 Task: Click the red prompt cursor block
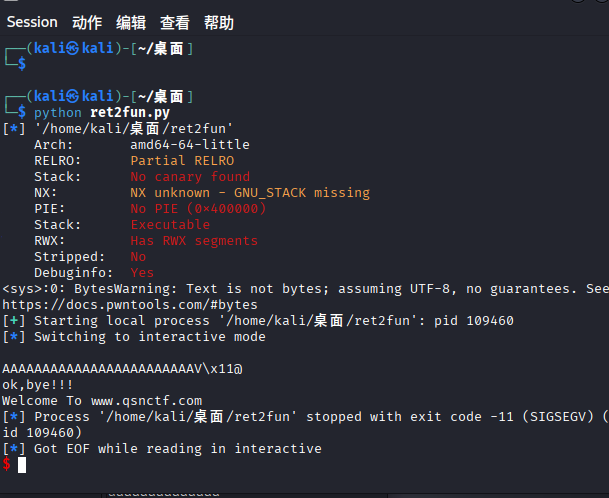coord(22,465)
